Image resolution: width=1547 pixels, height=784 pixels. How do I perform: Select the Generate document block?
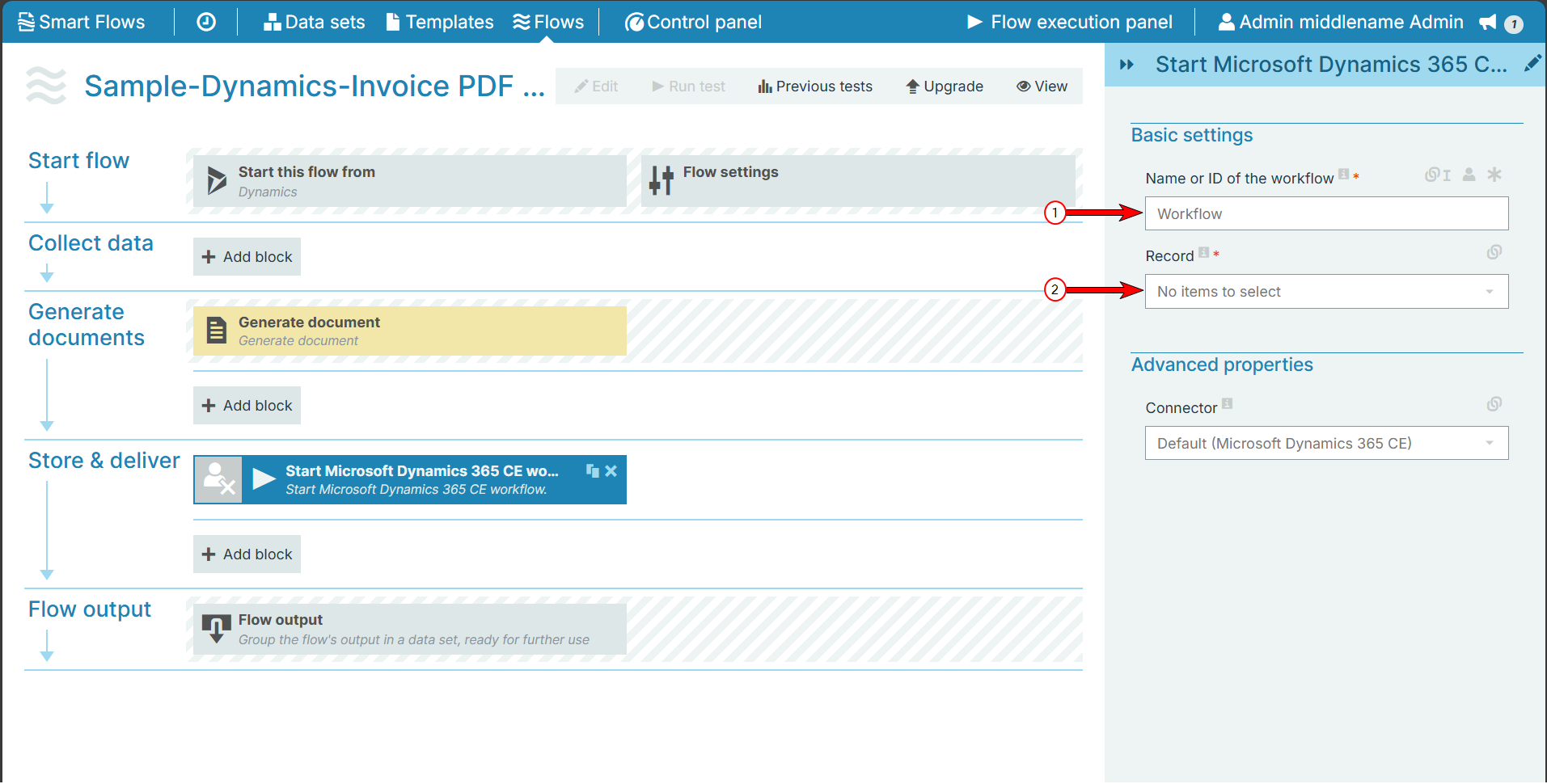point(409,331)
